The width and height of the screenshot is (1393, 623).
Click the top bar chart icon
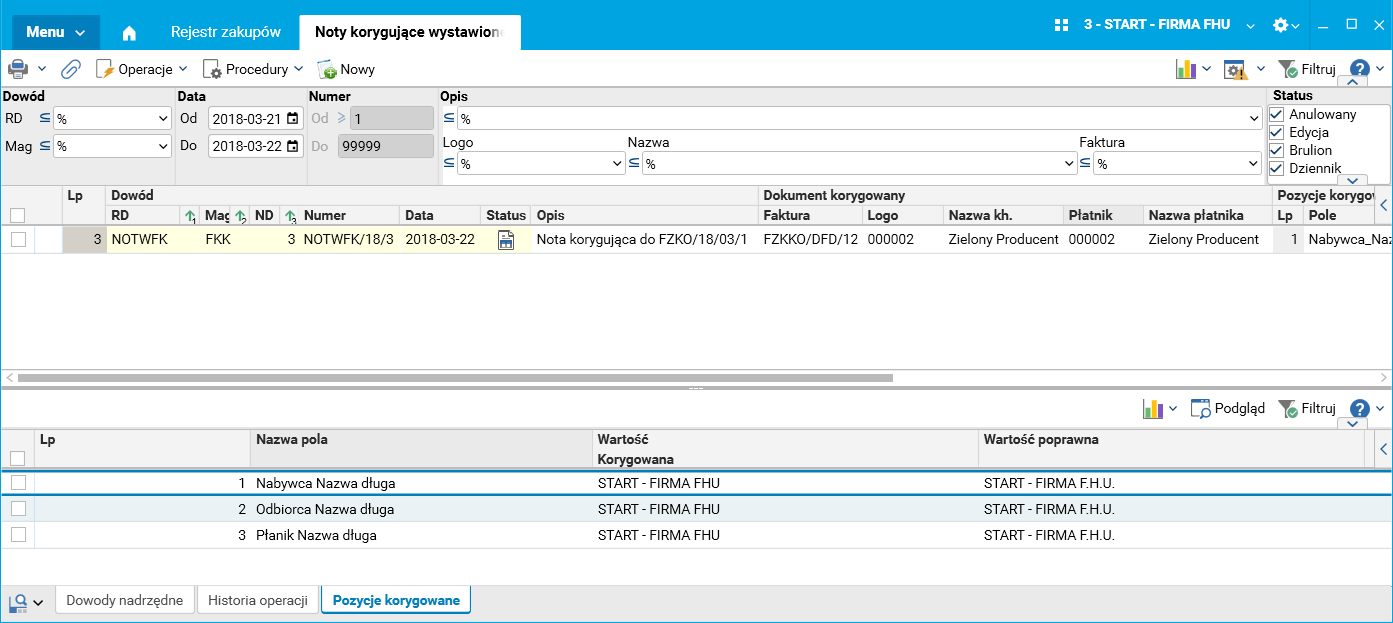coord(1186,69)
